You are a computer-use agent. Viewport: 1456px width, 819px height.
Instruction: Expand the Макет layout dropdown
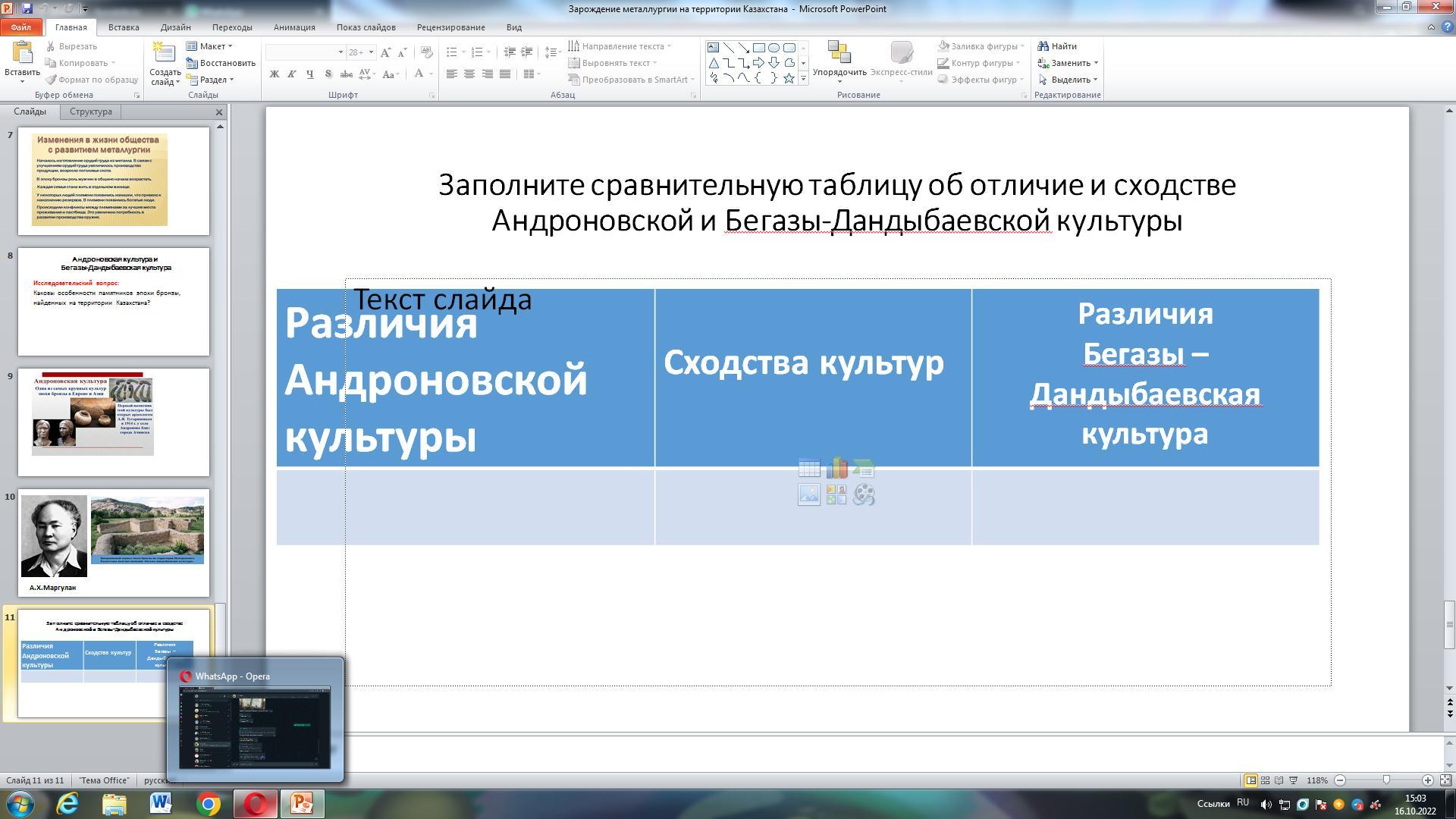click(x=212, y=46)
